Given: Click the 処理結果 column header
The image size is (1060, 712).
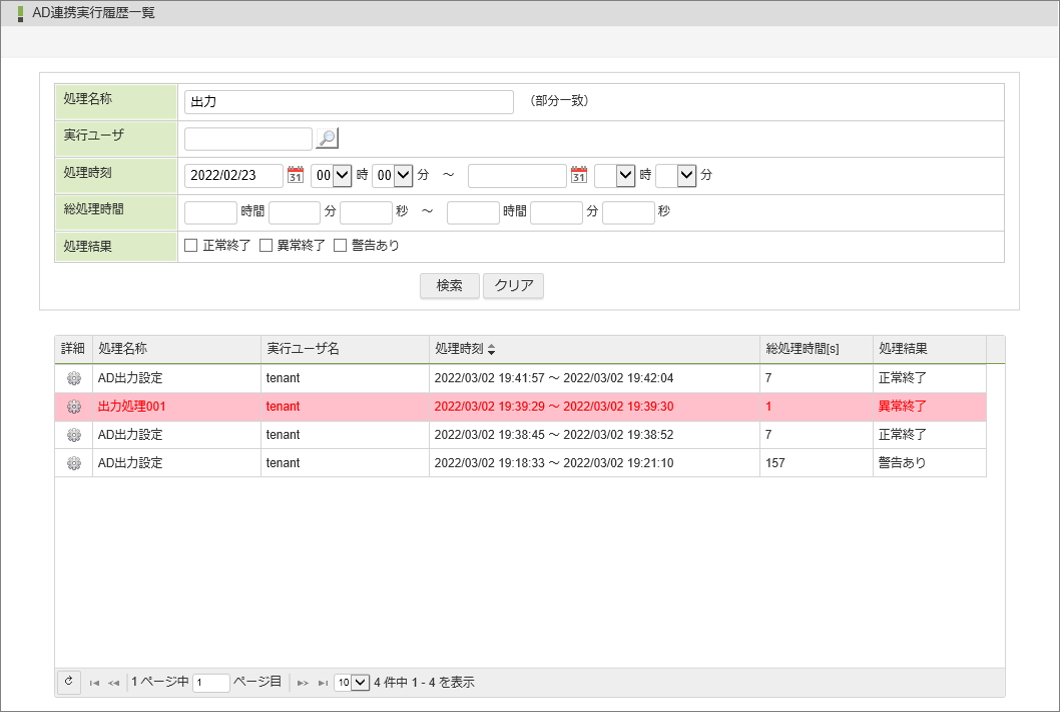Looking at the screenshot, I should [902, 349].
